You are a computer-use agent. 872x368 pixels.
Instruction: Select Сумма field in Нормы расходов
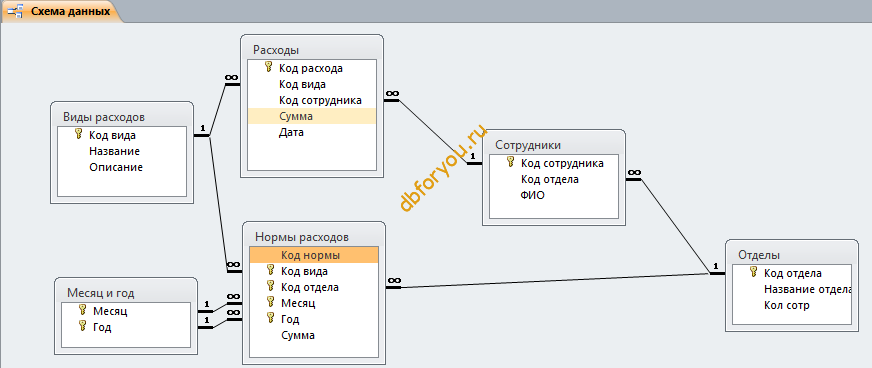[314, 336]
